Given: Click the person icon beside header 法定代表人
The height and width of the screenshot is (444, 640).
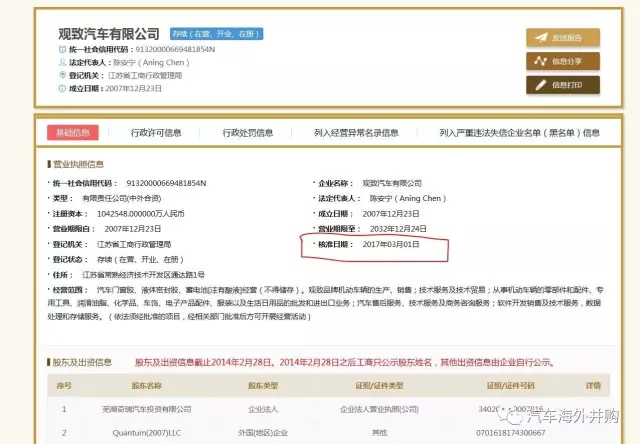Looking at the screenshot, I should click(62, 62).
